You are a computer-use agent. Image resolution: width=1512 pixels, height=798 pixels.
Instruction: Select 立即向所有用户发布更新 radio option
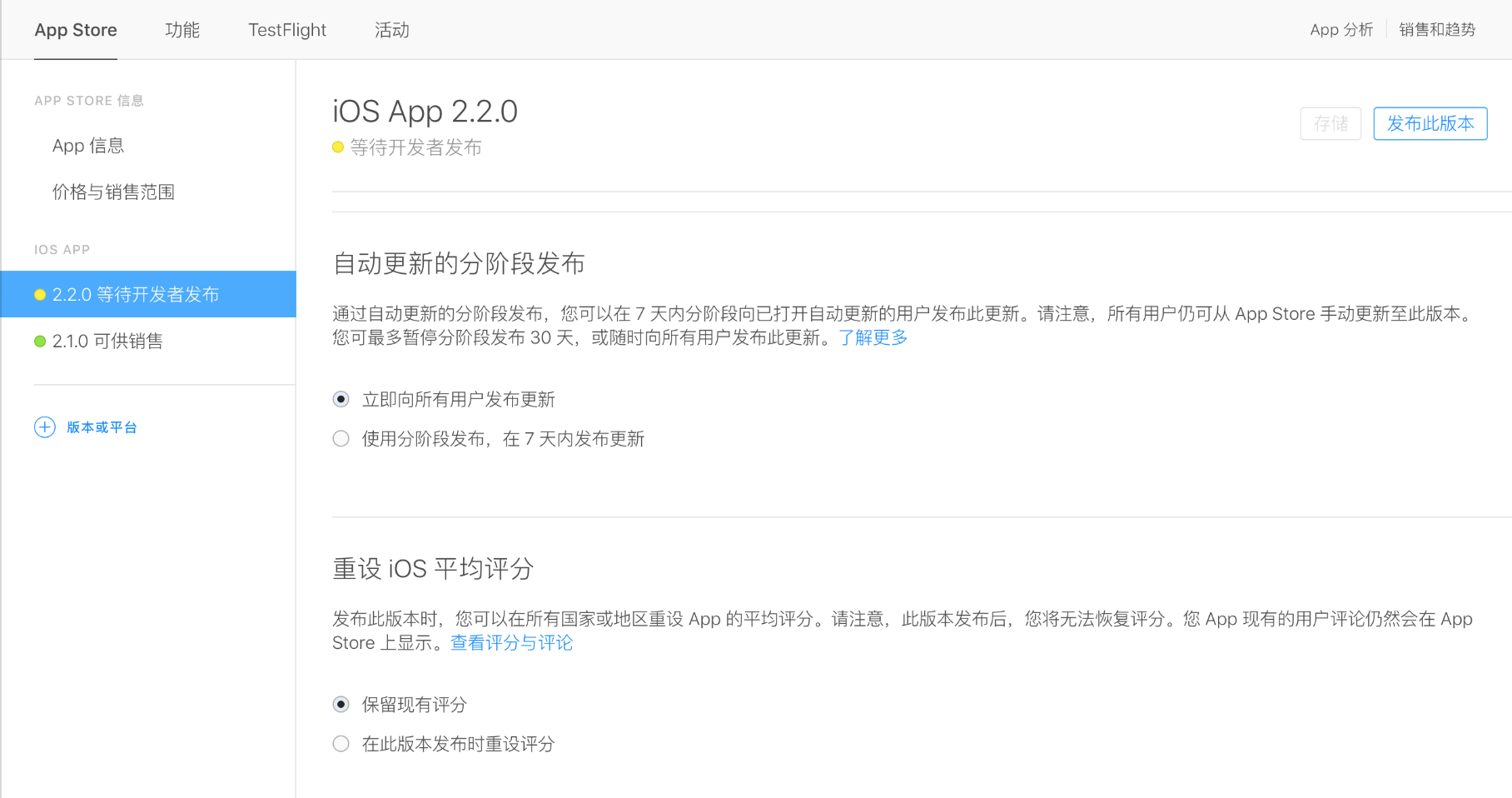point(341,400)
